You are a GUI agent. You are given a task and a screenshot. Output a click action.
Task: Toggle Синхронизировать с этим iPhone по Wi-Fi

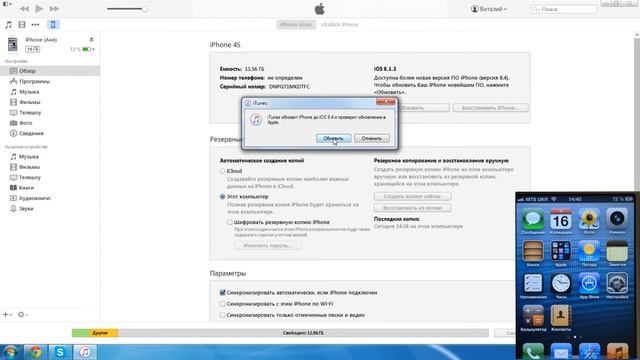(x=222, y=304)
